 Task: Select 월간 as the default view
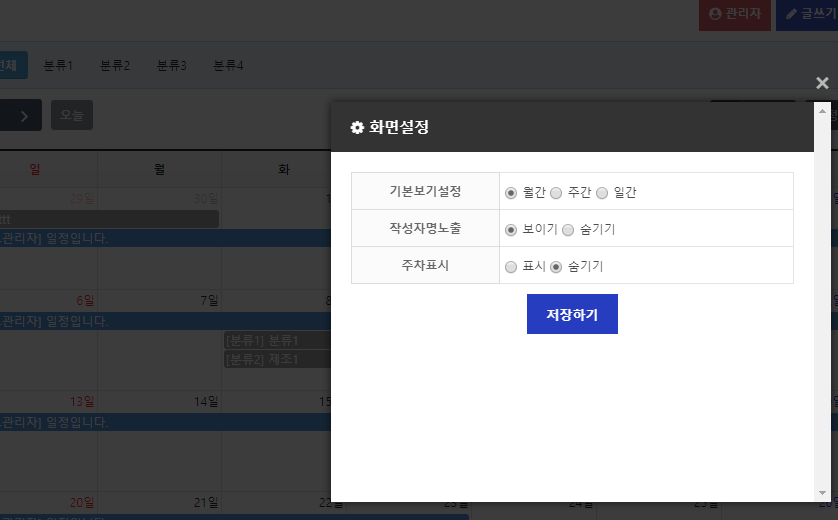coord(511,192)
